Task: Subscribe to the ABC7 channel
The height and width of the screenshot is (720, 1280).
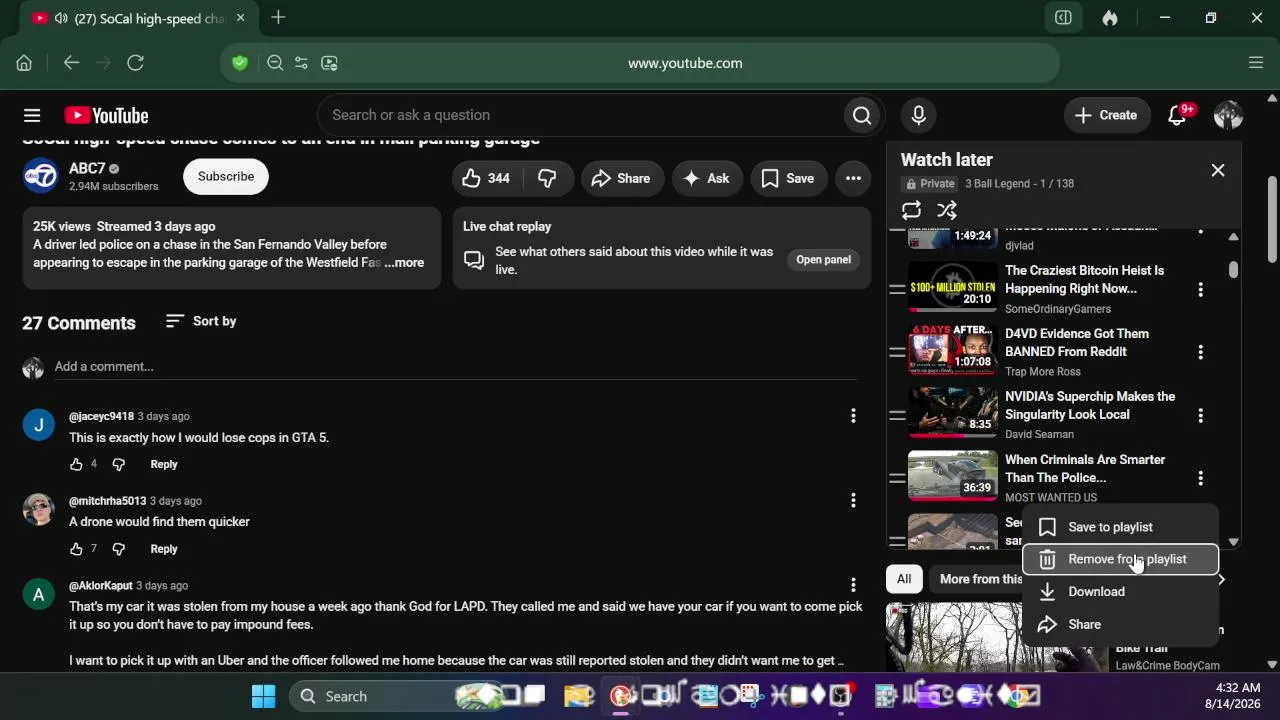Action: coord(226,176)
